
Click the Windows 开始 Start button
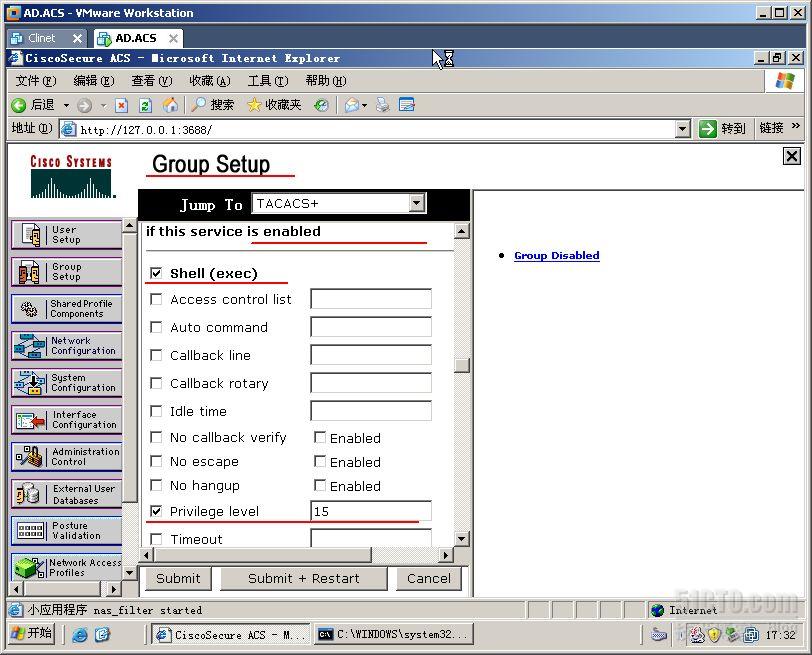(x=32, y=633)
